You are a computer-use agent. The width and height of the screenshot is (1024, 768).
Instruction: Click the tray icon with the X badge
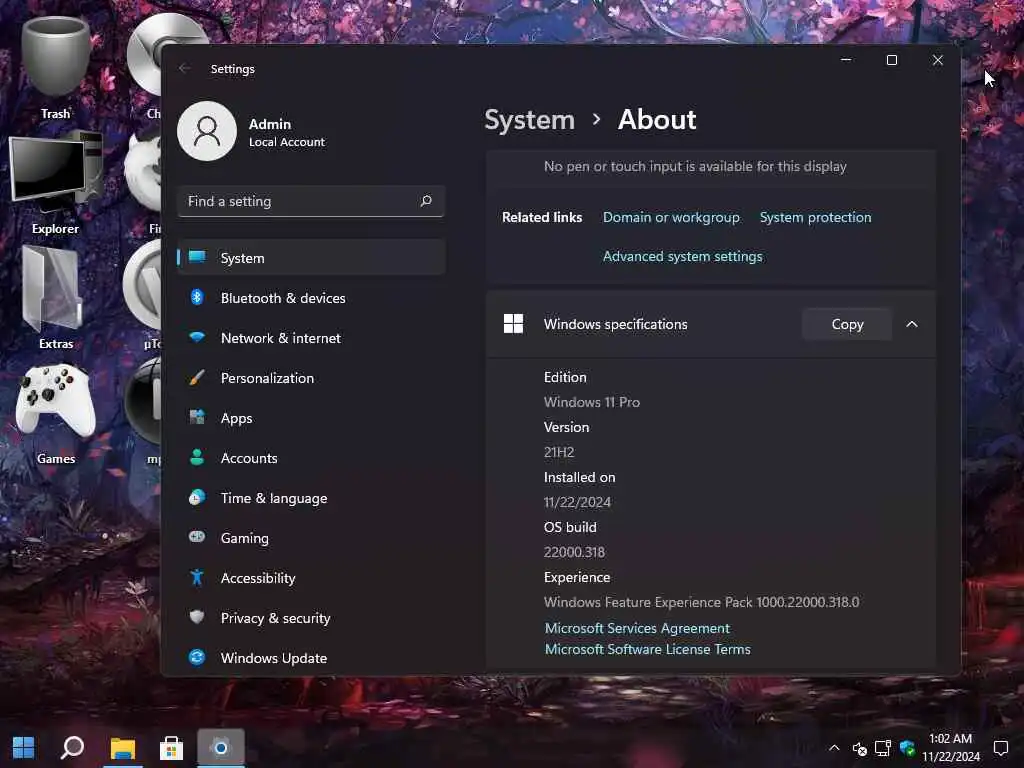pyautogui.click(x=859, y=748)
